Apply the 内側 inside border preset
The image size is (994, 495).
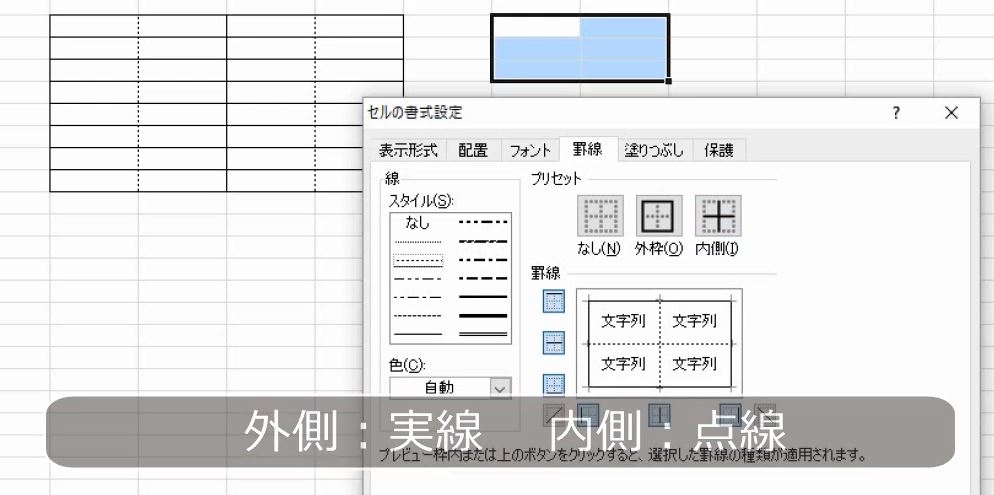718,216
